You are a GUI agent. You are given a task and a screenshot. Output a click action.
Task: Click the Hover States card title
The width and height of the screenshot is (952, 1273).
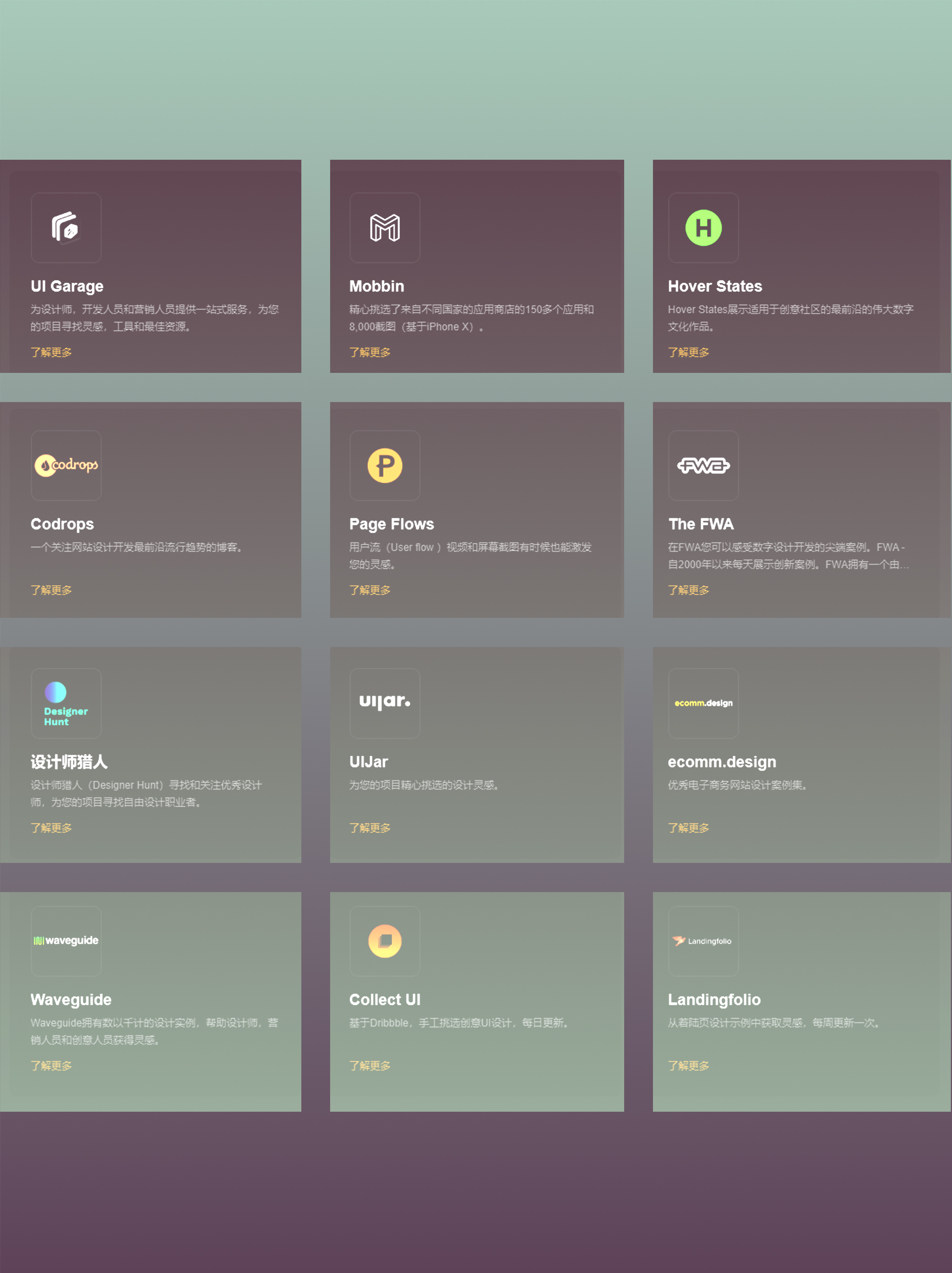click(714, 286)
